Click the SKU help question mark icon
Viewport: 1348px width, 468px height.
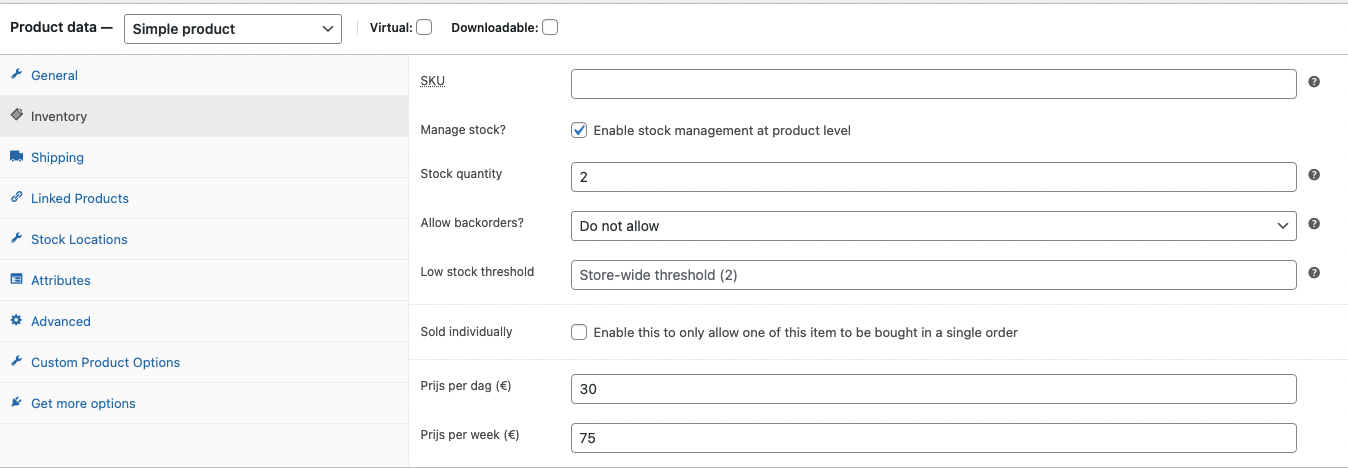pyautogui.click(x=1314, y=82)
